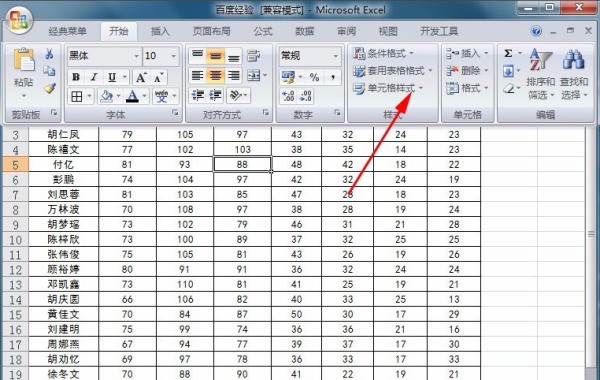Increase font size with large A
Image resolution: width=600 pixels, height=380 pixels.
click(x=141, y=78)
